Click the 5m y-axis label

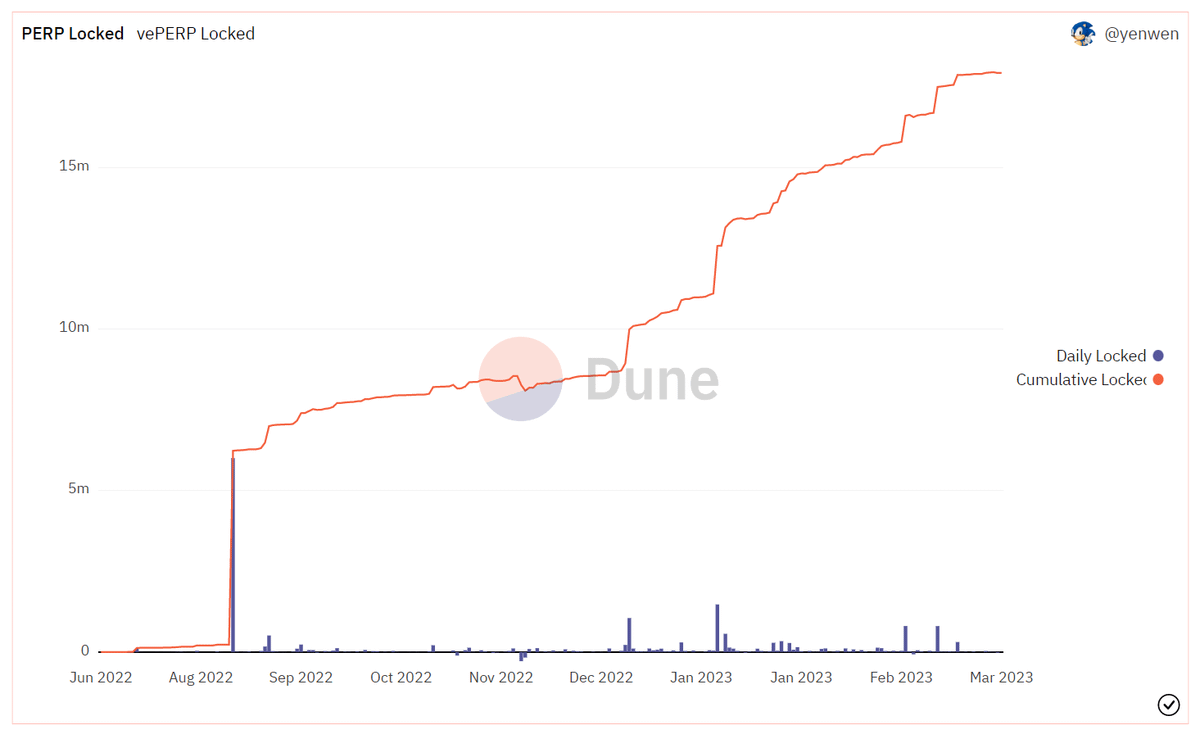(x=78, y=489)
